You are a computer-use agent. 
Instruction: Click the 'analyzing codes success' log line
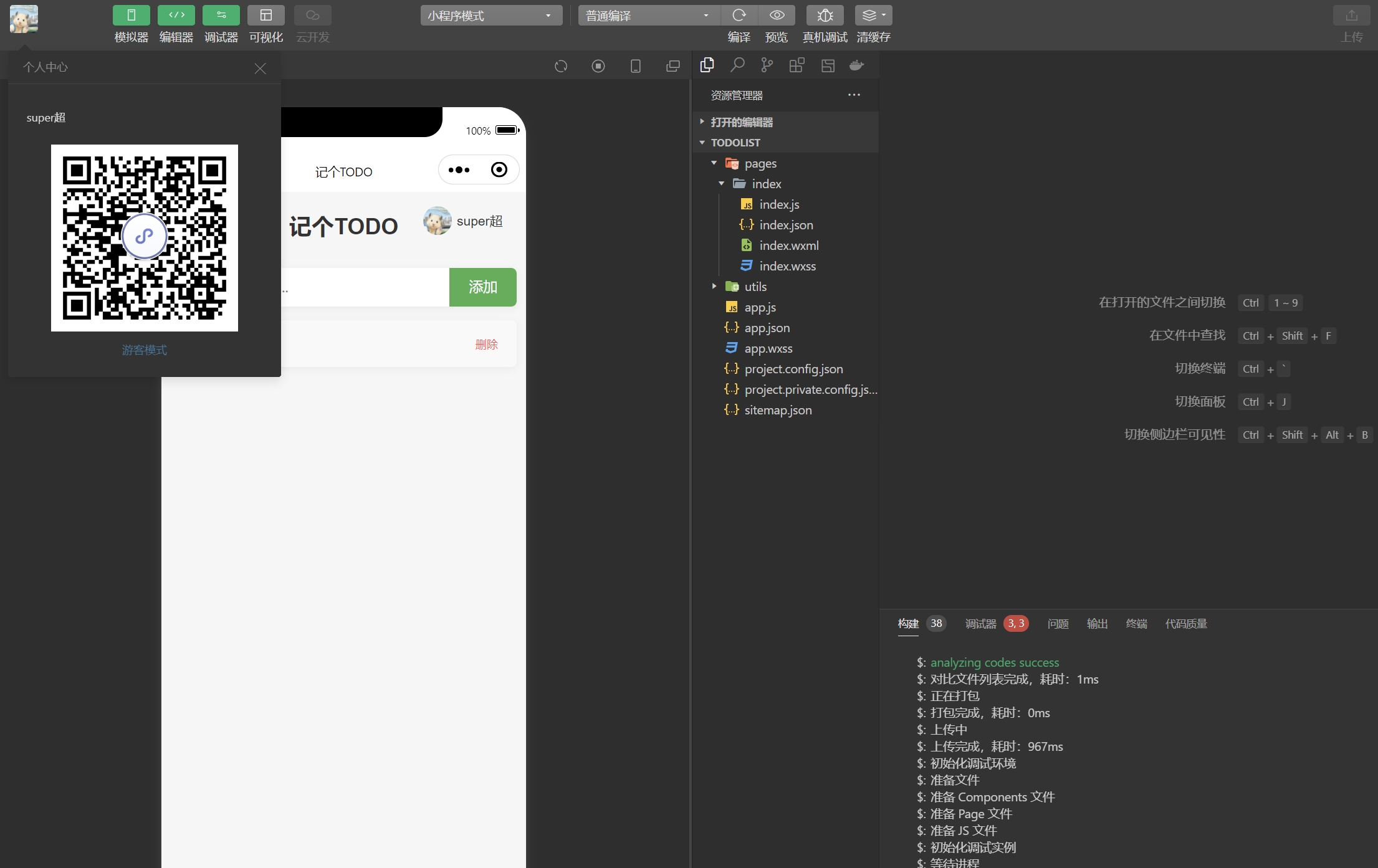click(995, 662)
